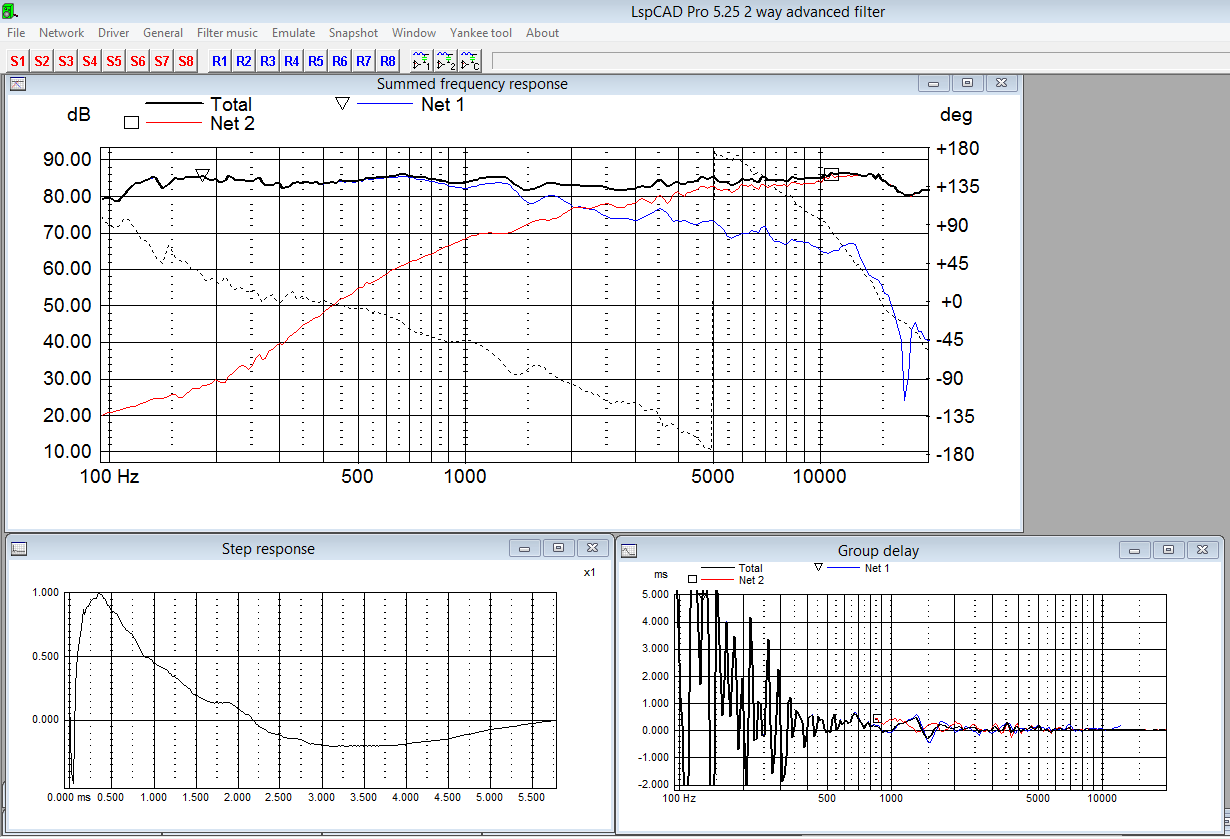Viewport: 1230px width, 839px height.
Task: Select the filter network C toolbar icon
Action: coord(470,61)
